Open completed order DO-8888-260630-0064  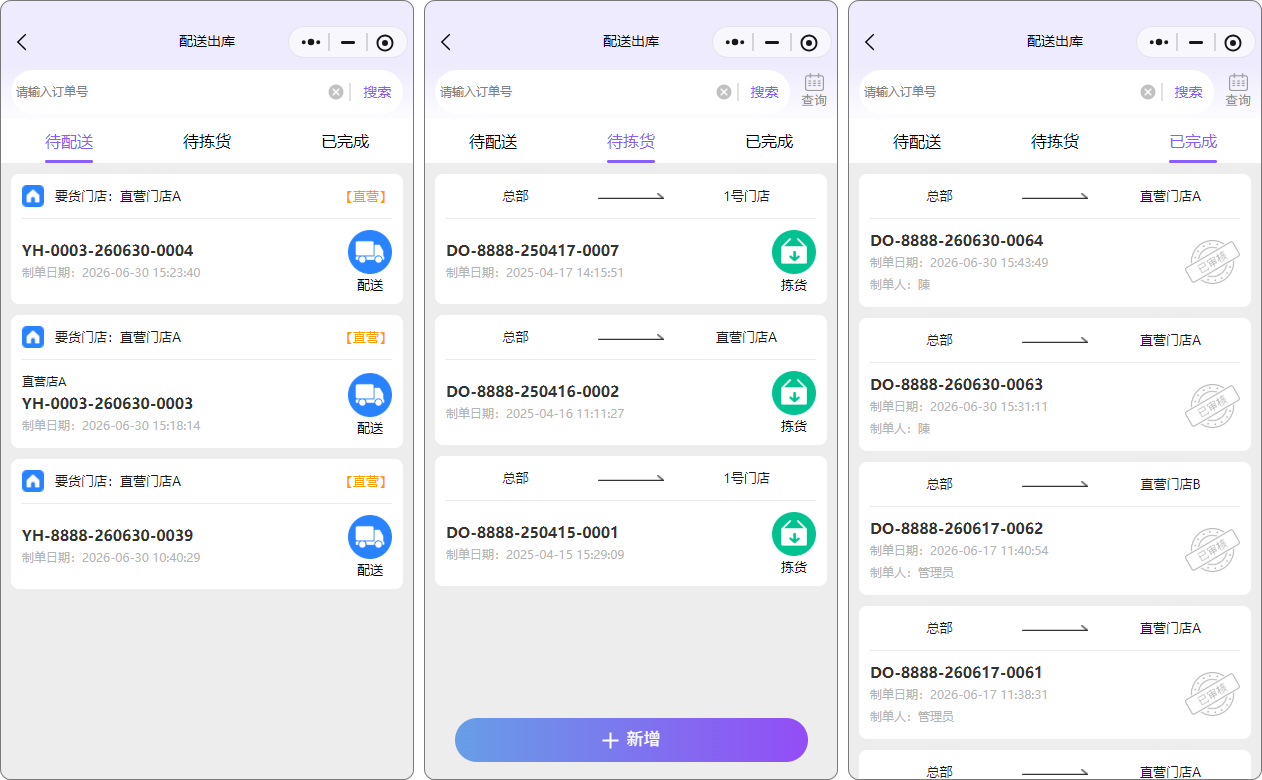click(x=1055, y=240)
